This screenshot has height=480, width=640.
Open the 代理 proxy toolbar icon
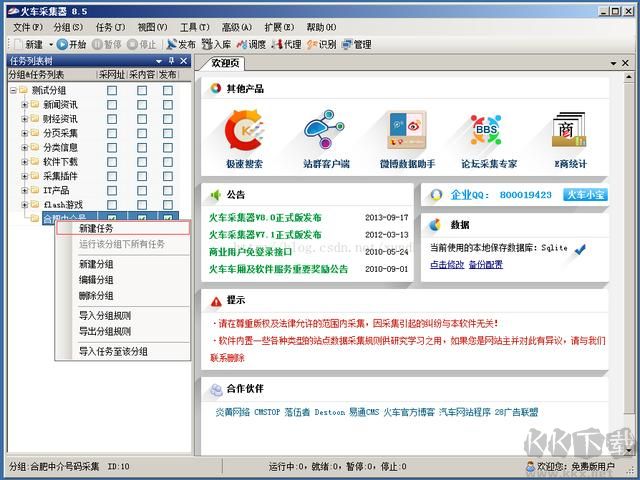click(x=277, y=44)
